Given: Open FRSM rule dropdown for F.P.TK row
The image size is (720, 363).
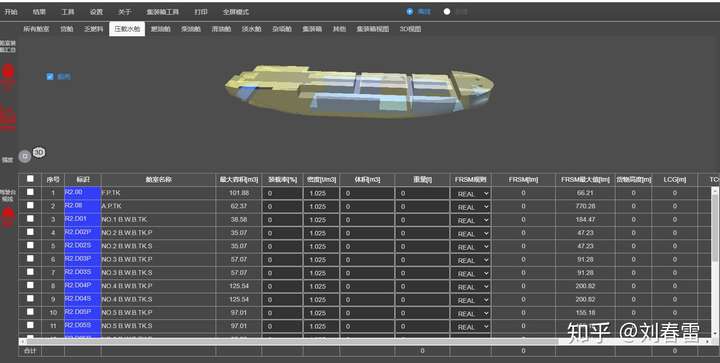Looking at the screenshot, I should point(471,194).
